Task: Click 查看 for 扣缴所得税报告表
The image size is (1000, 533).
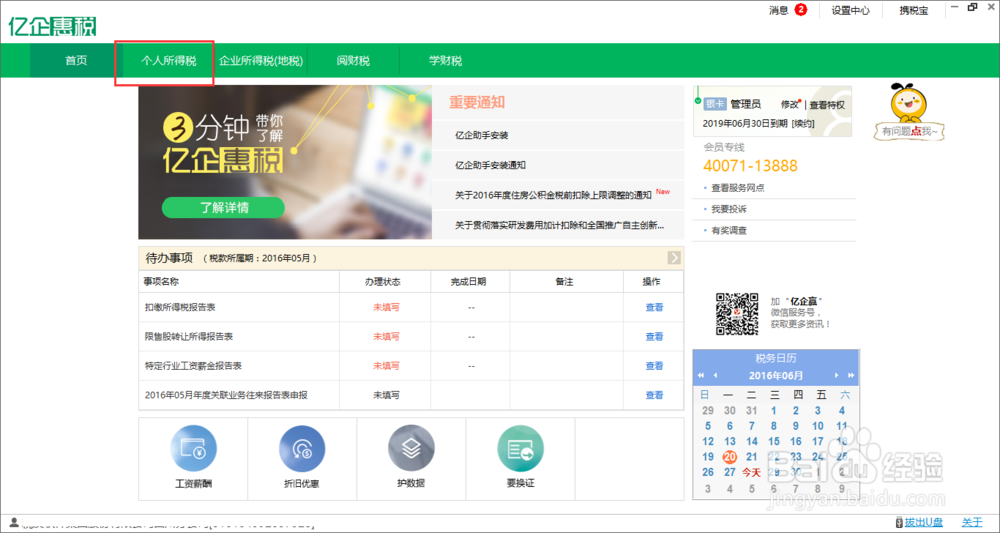Action: [654, 307]
